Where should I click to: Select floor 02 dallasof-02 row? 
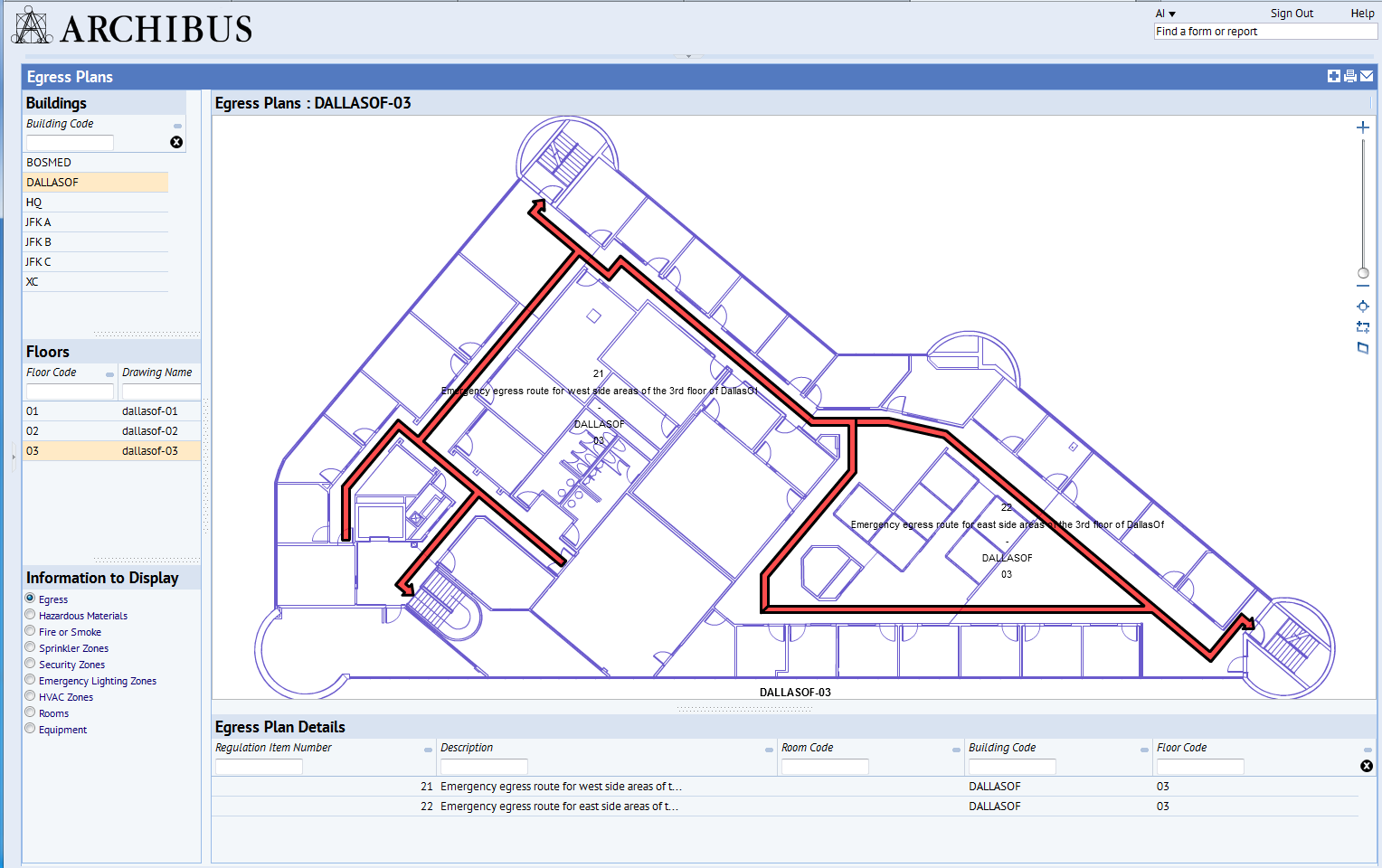(112, 431)
